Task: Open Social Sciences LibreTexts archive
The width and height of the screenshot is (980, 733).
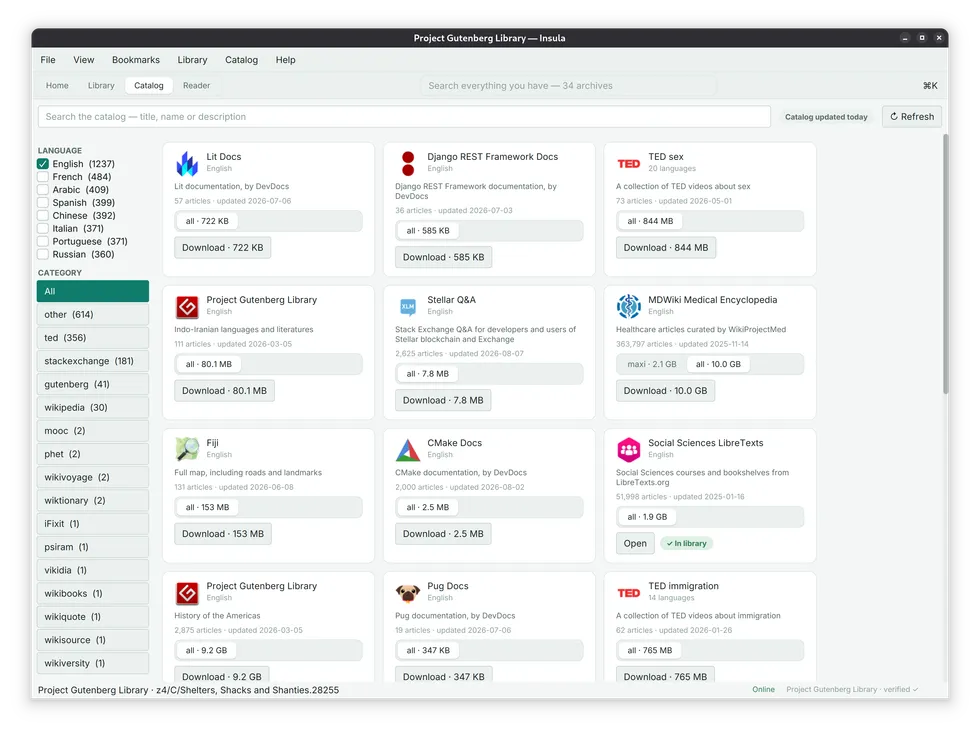Action: (635, 543)
